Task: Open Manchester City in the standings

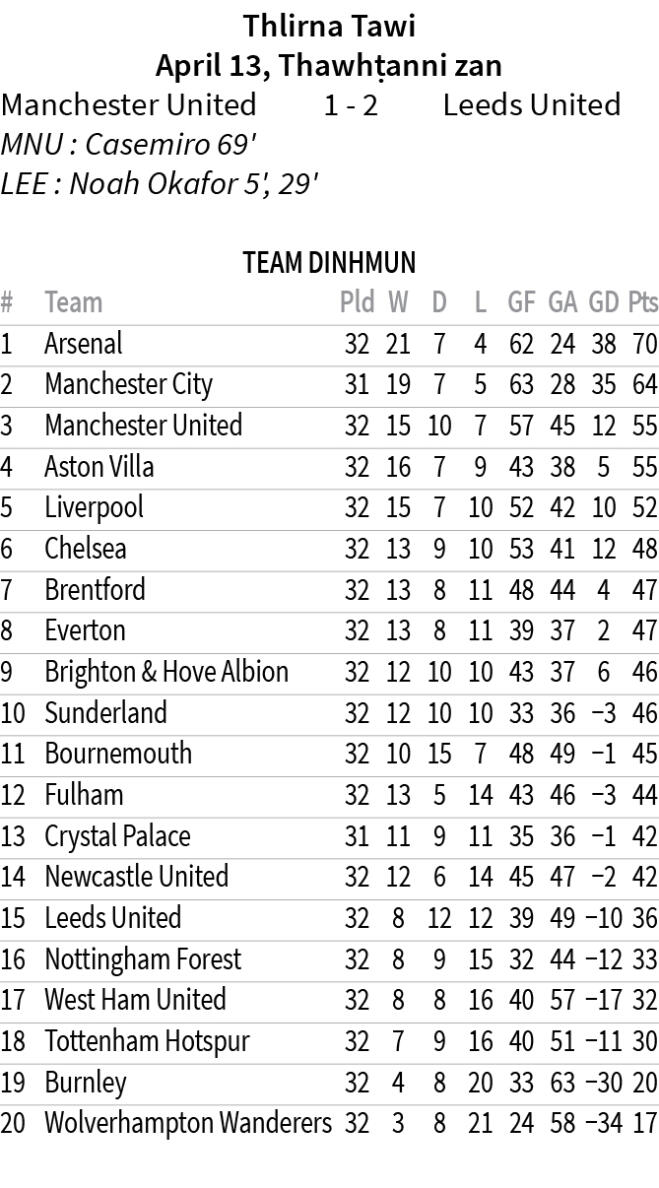Action: click(x=128, y=385)
